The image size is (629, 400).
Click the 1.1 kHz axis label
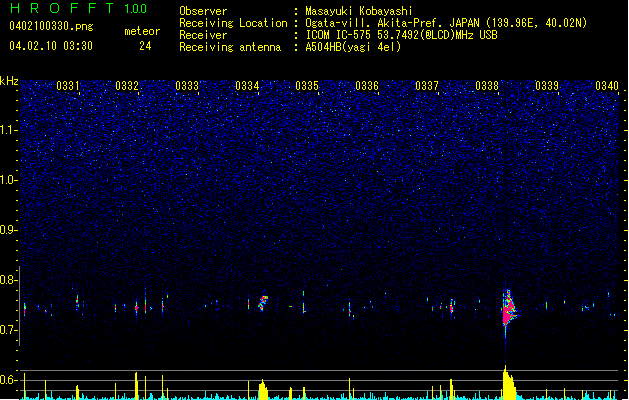[x=9, y=130]
